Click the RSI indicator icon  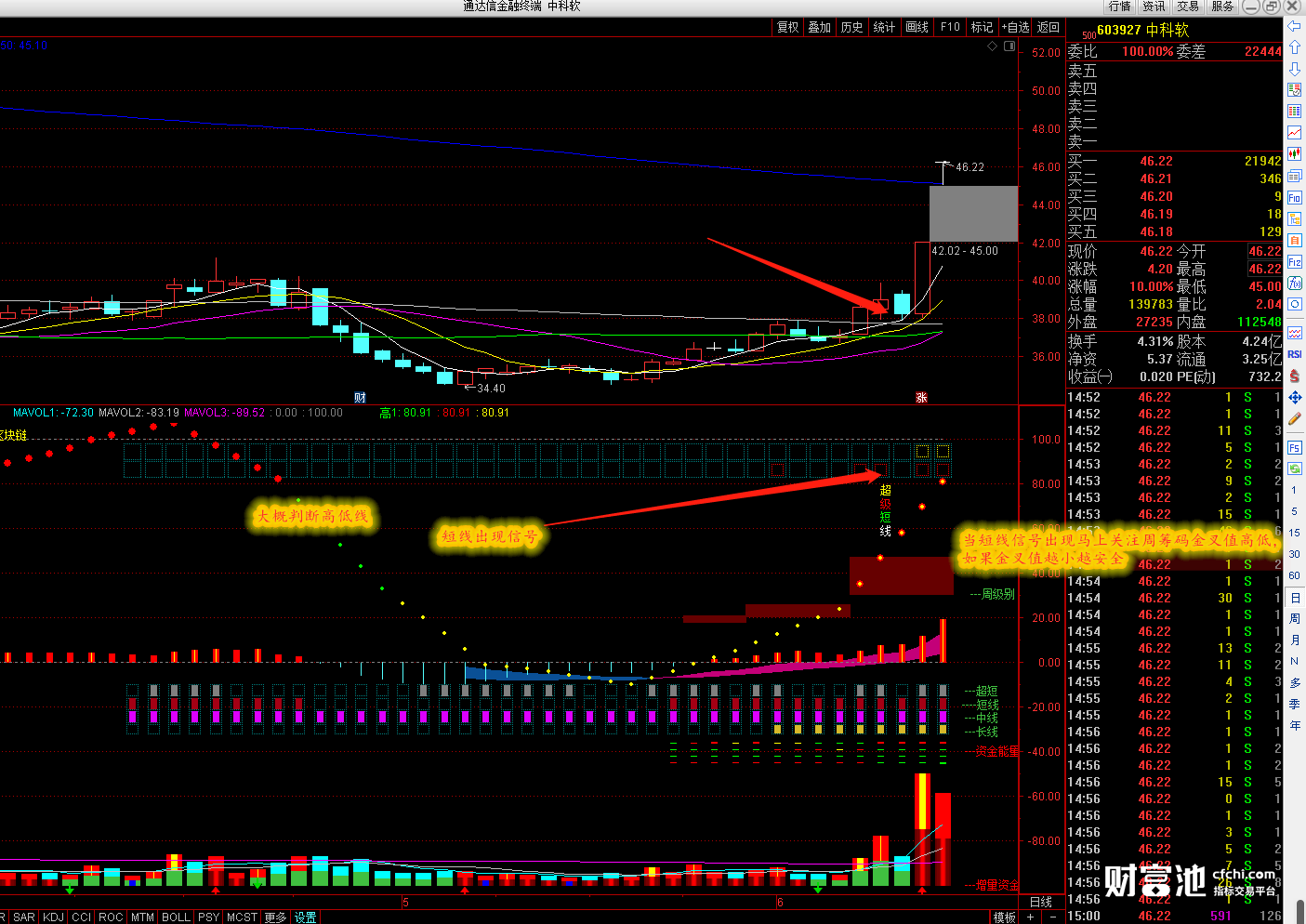tap(1294, 354)
